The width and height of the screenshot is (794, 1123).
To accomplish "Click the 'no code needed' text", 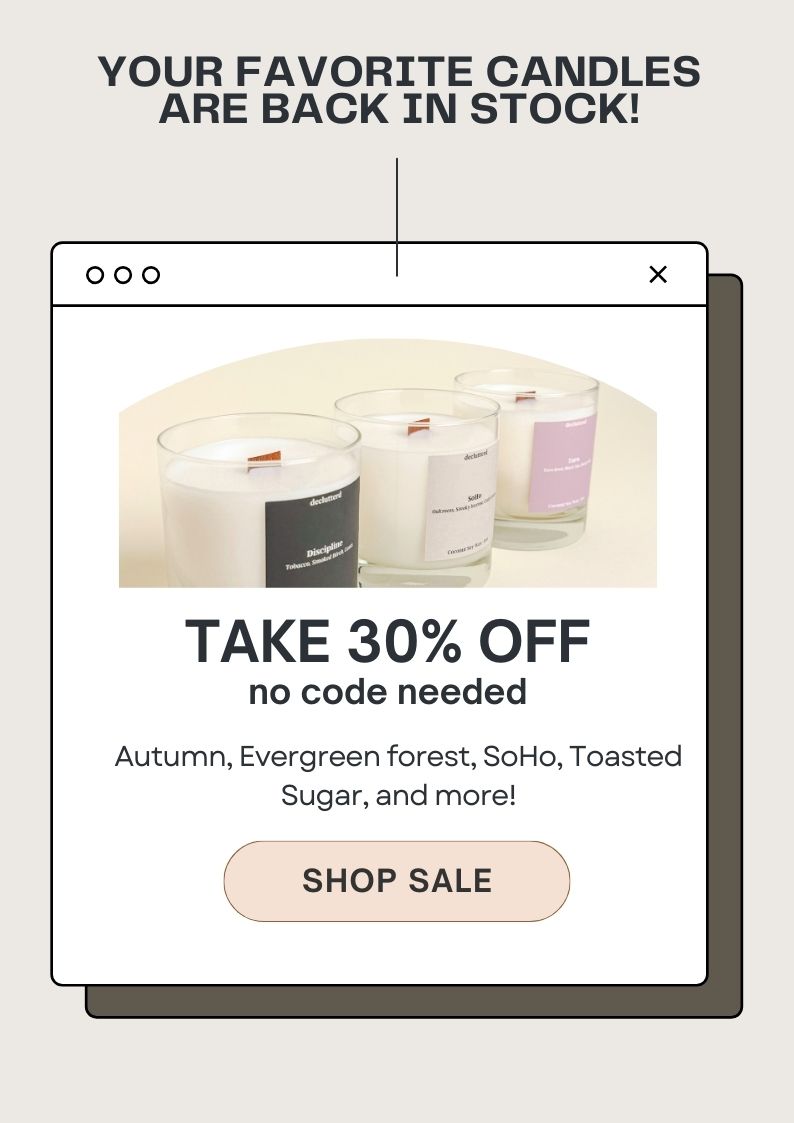I will pos(387,692).
